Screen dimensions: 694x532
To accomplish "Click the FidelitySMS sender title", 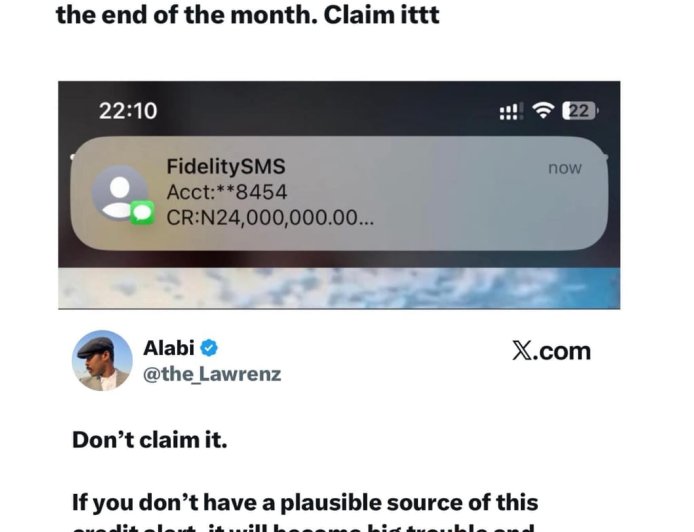I will coord(226,166).
